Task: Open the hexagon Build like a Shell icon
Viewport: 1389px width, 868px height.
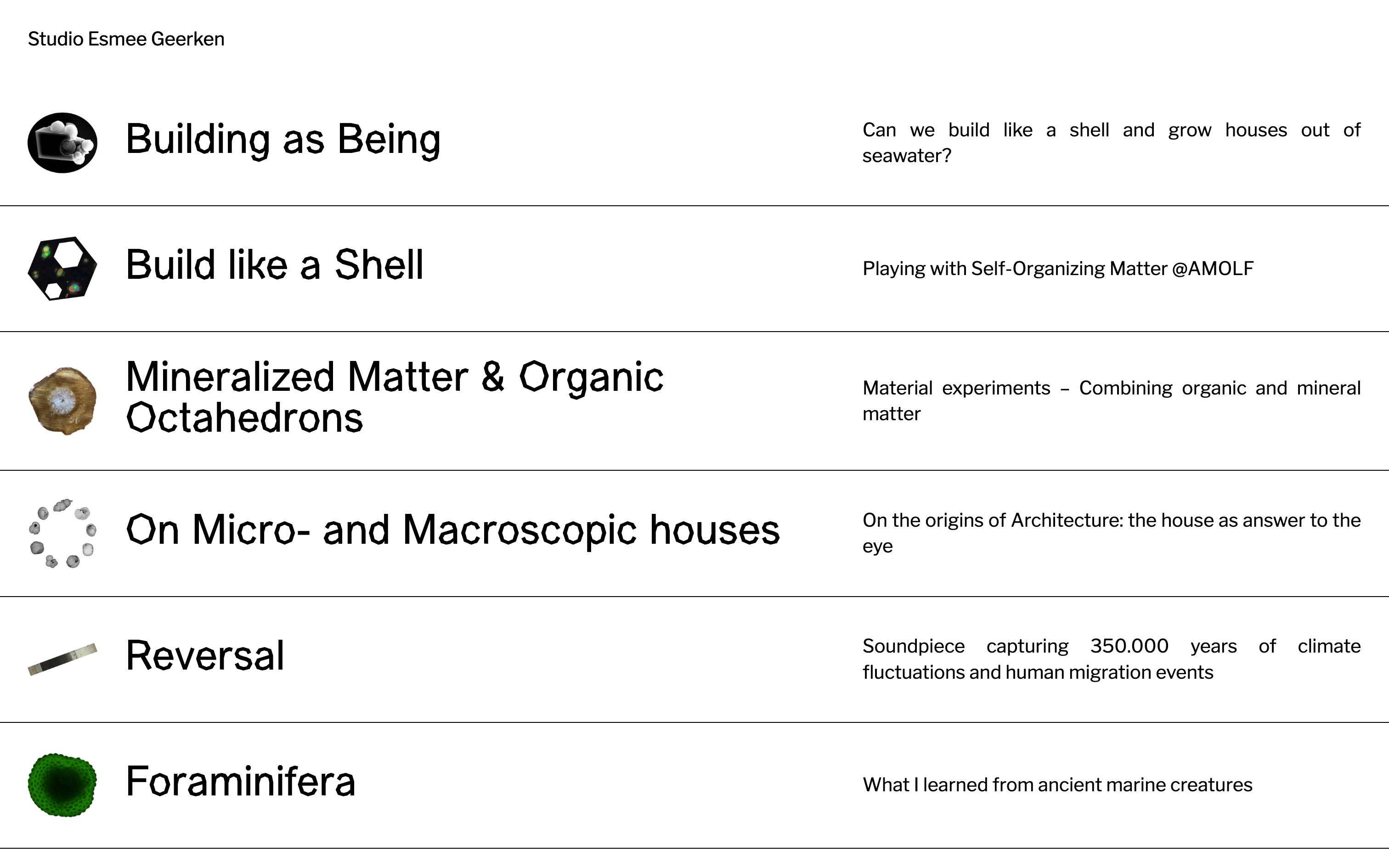Action: point(62,268)
